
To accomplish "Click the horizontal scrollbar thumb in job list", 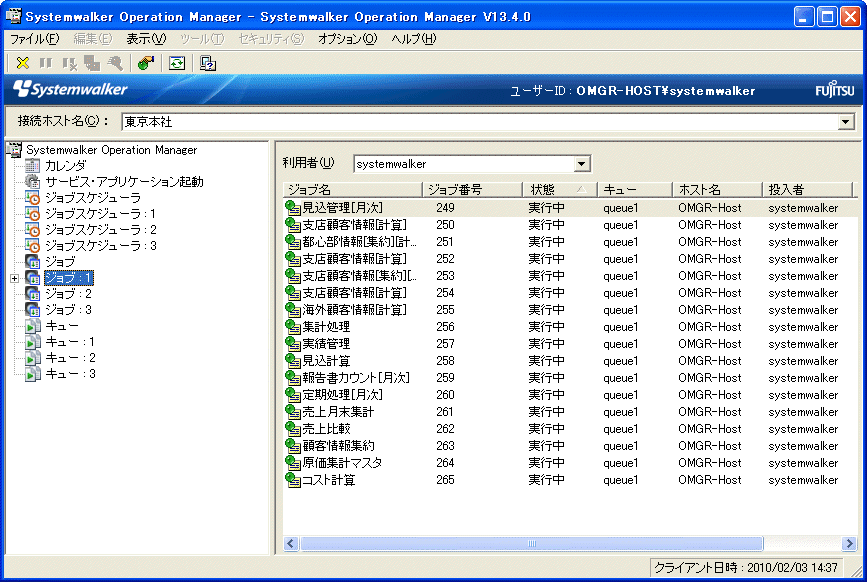I will (x=531, y=543).
